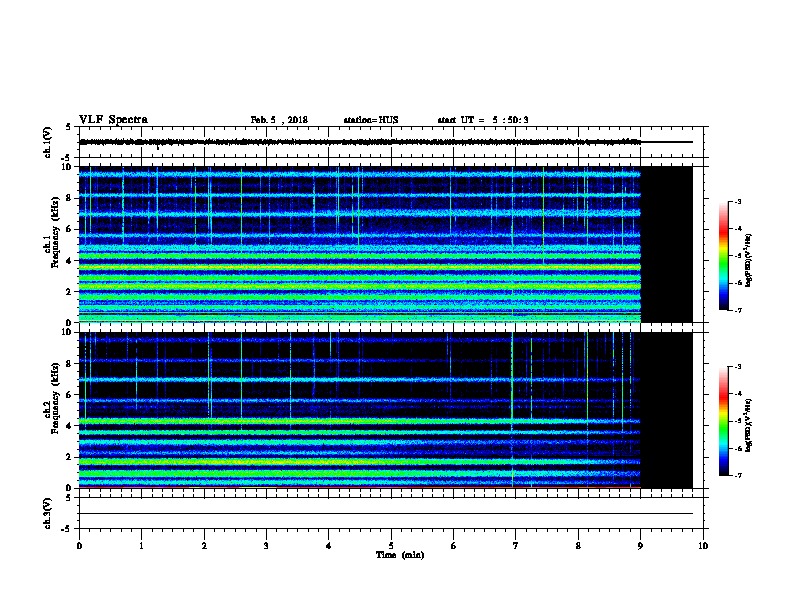Viewport: 792px width, 612px height.
Task: Click time axis tick label "7"
Action: pos(516,545)
